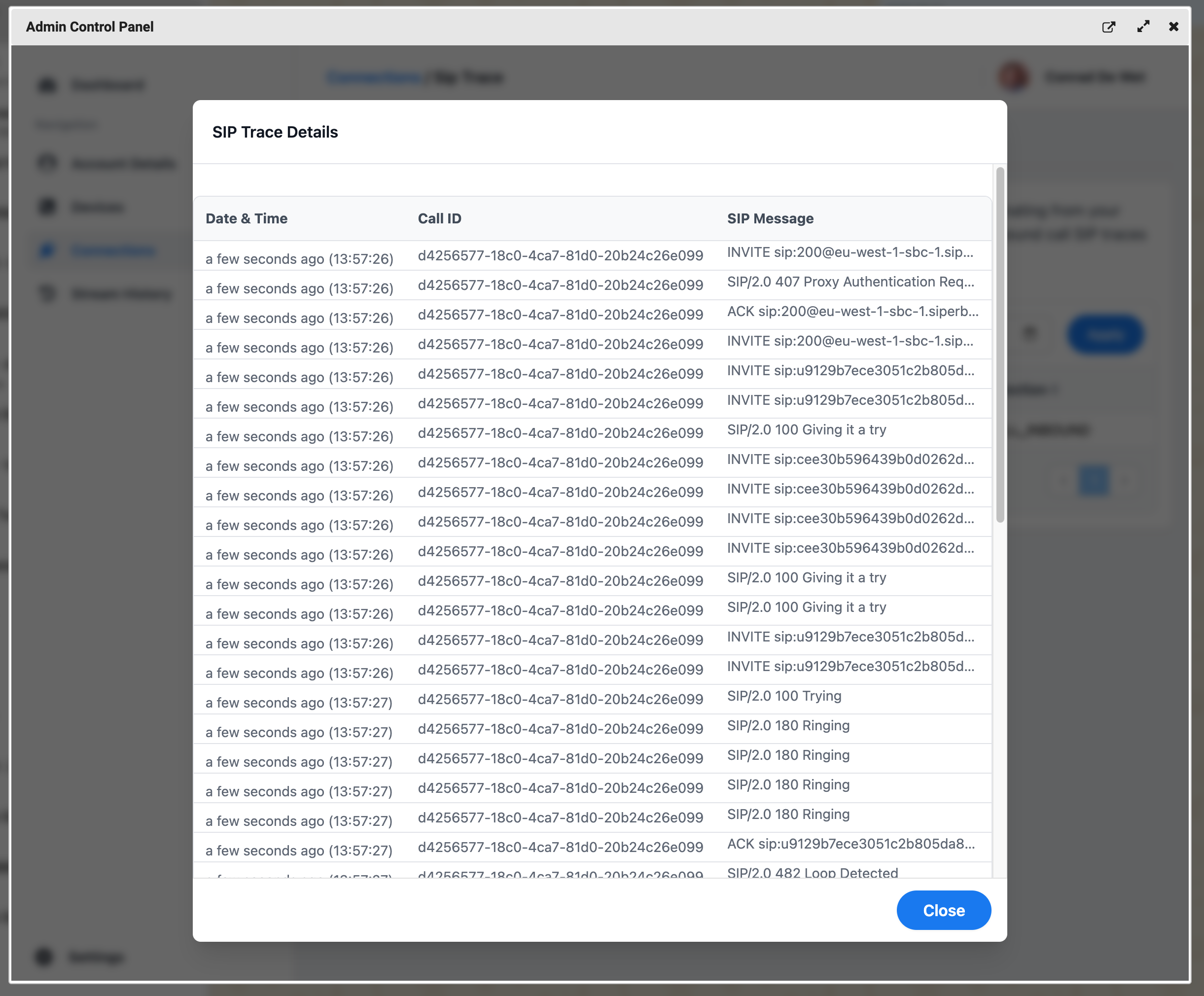Click the Devices sidebar icon
Viewport: 1204px width, 996px height.
[47, 207]
